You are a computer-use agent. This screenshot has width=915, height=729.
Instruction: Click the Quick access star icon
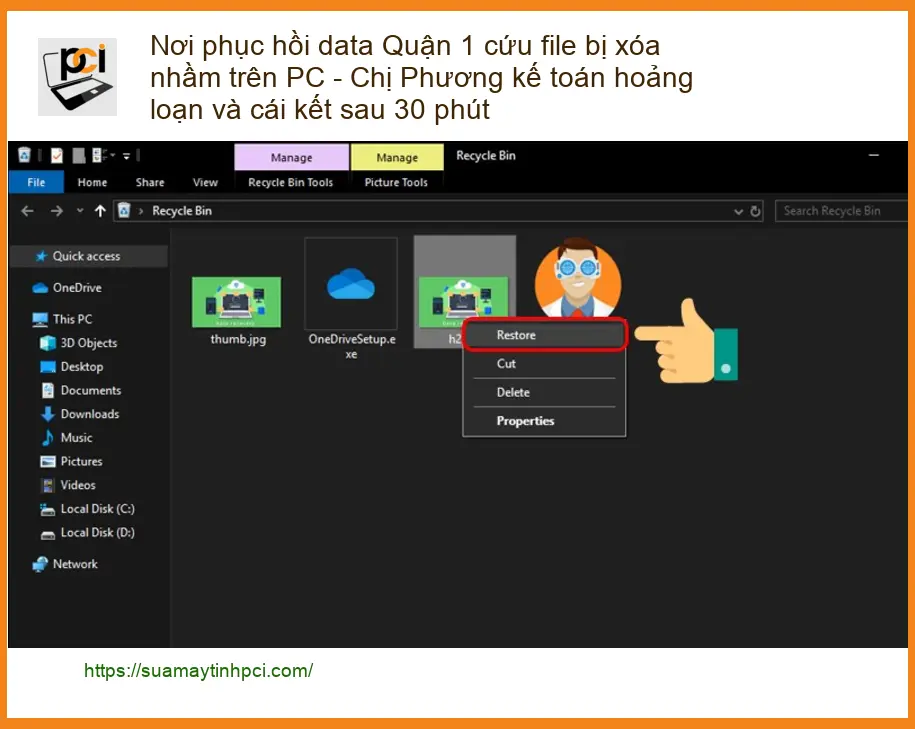pyautogui.click(x=41, y=256)
